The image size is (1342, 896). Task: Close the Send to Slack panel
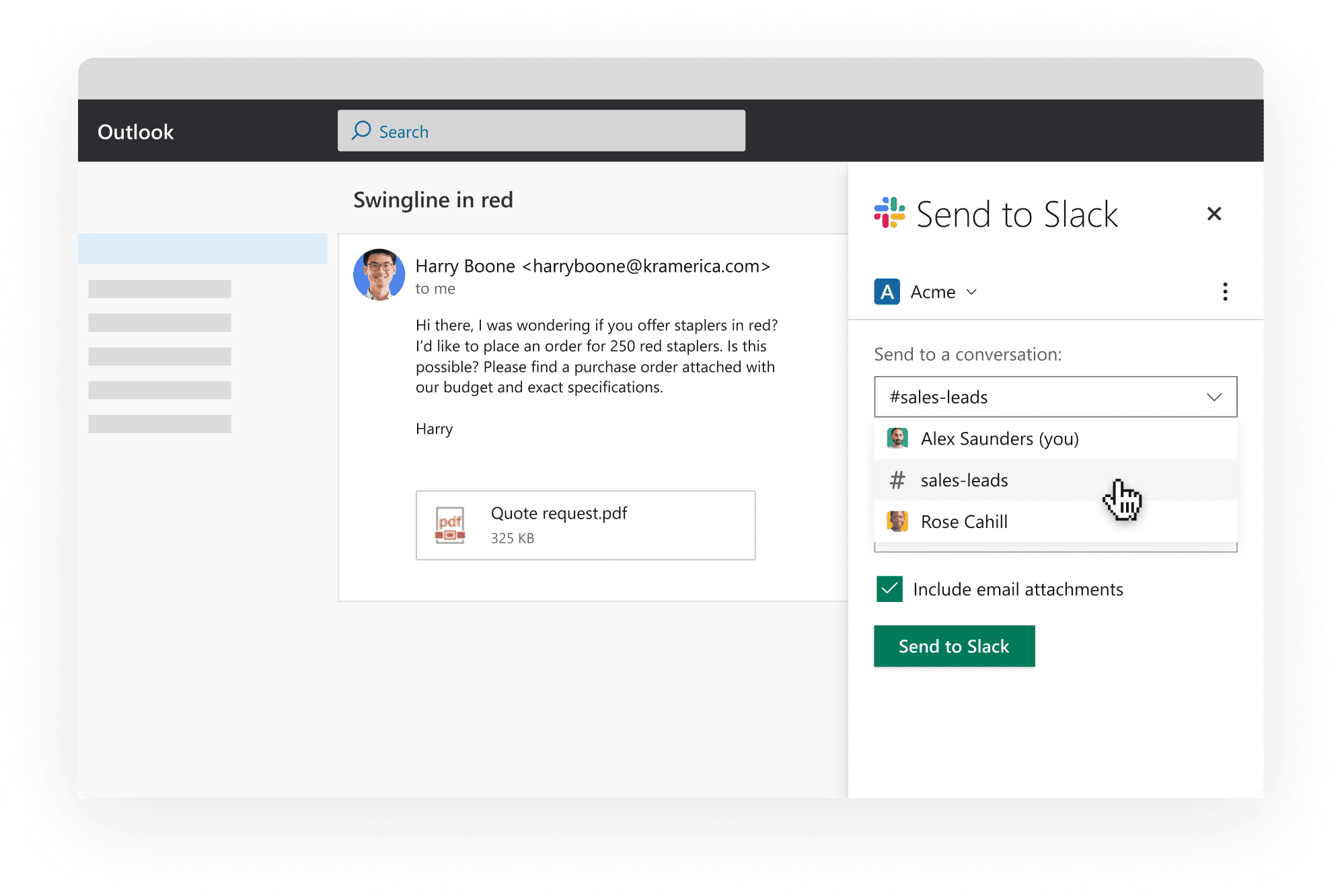pyautogui.click(x=1214, y=213)
